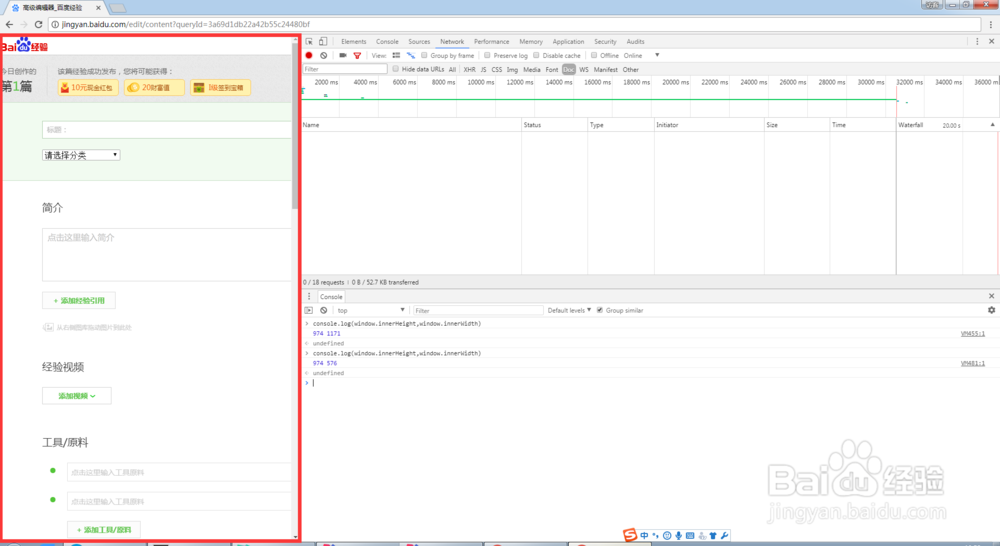The height and width of the screenshot is (546, 1000).
Task: Close the console drawer
Action: (992, 297)
